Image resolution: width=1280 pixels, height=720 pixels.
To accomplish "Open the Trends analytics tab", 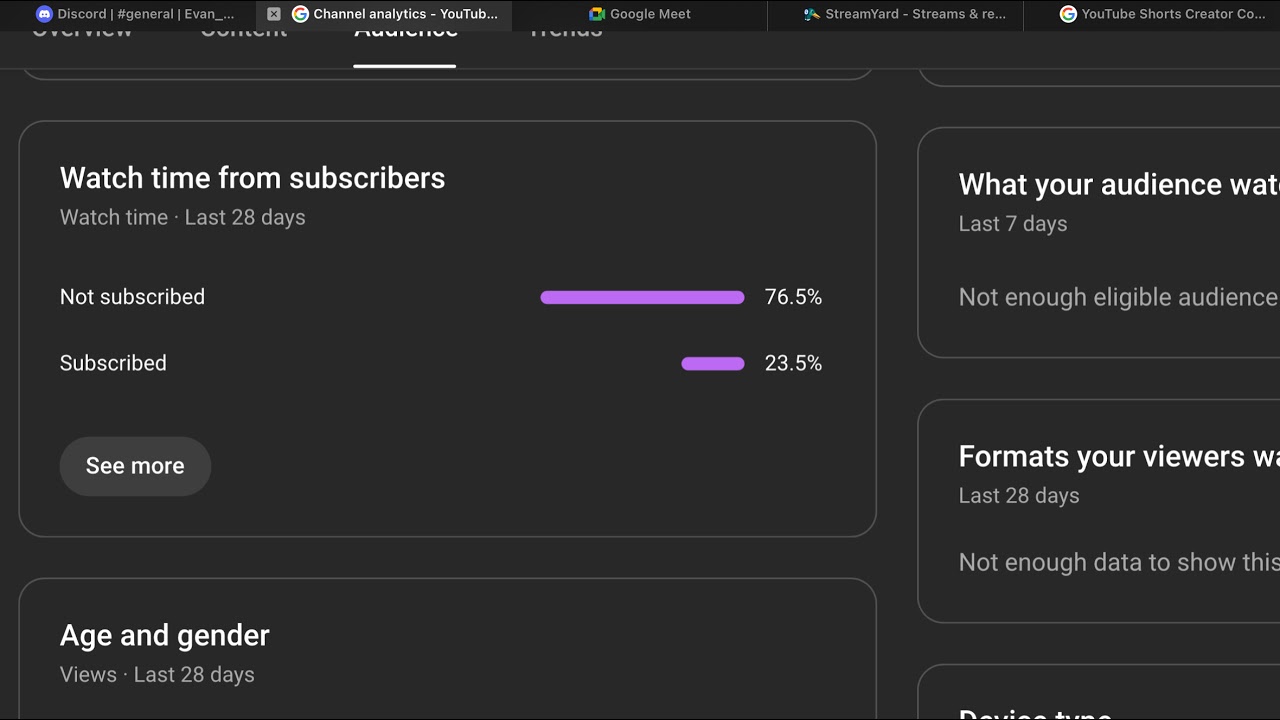I will (565, 34).
